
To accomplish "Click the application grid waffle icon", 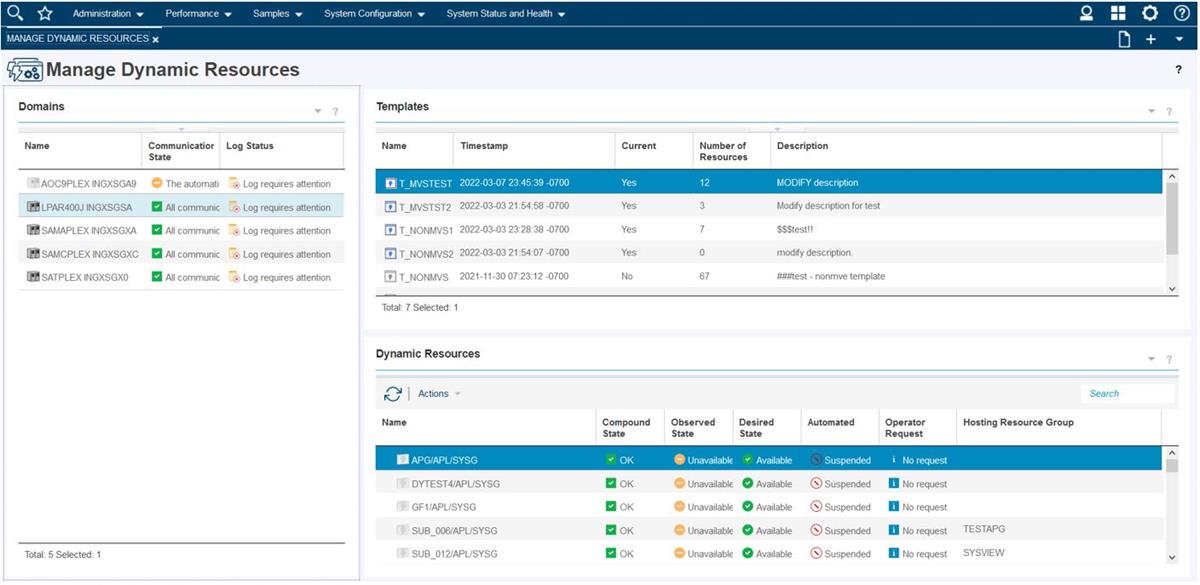I will tap(1119, 14).
